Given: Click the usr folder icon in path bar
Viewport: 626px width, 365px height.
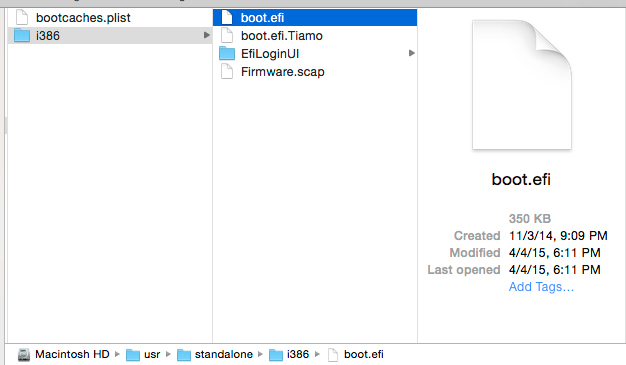Looking at the screenshot, I should [133, 354].
